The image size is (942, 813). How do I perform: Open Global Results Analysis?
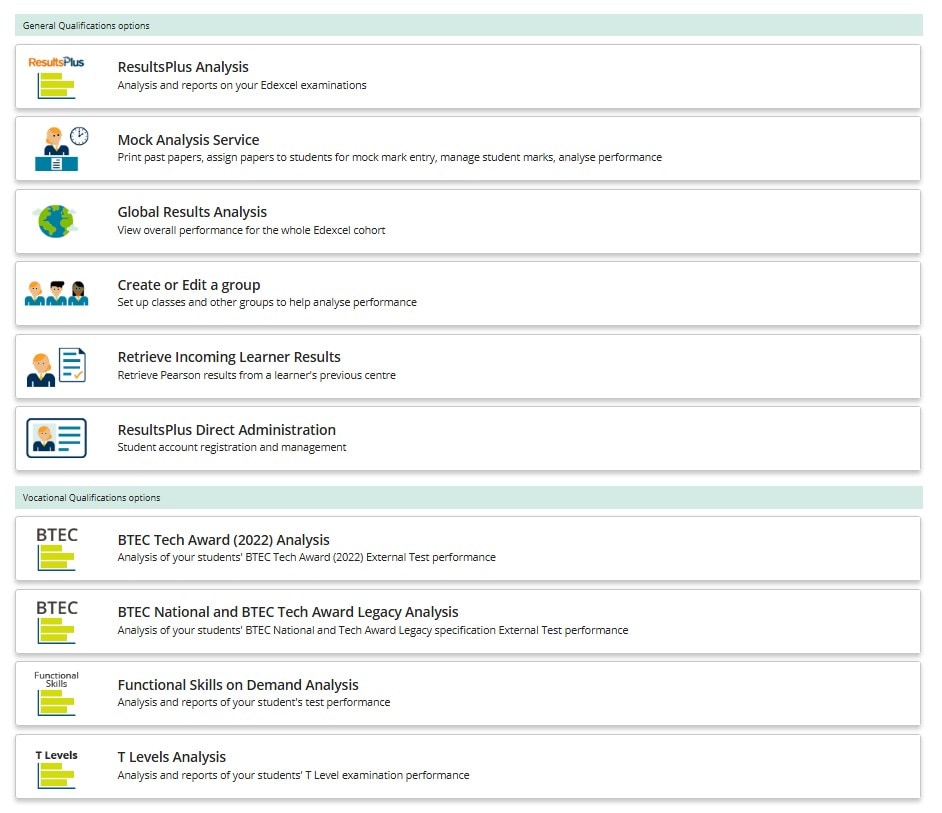coord(192,212)
